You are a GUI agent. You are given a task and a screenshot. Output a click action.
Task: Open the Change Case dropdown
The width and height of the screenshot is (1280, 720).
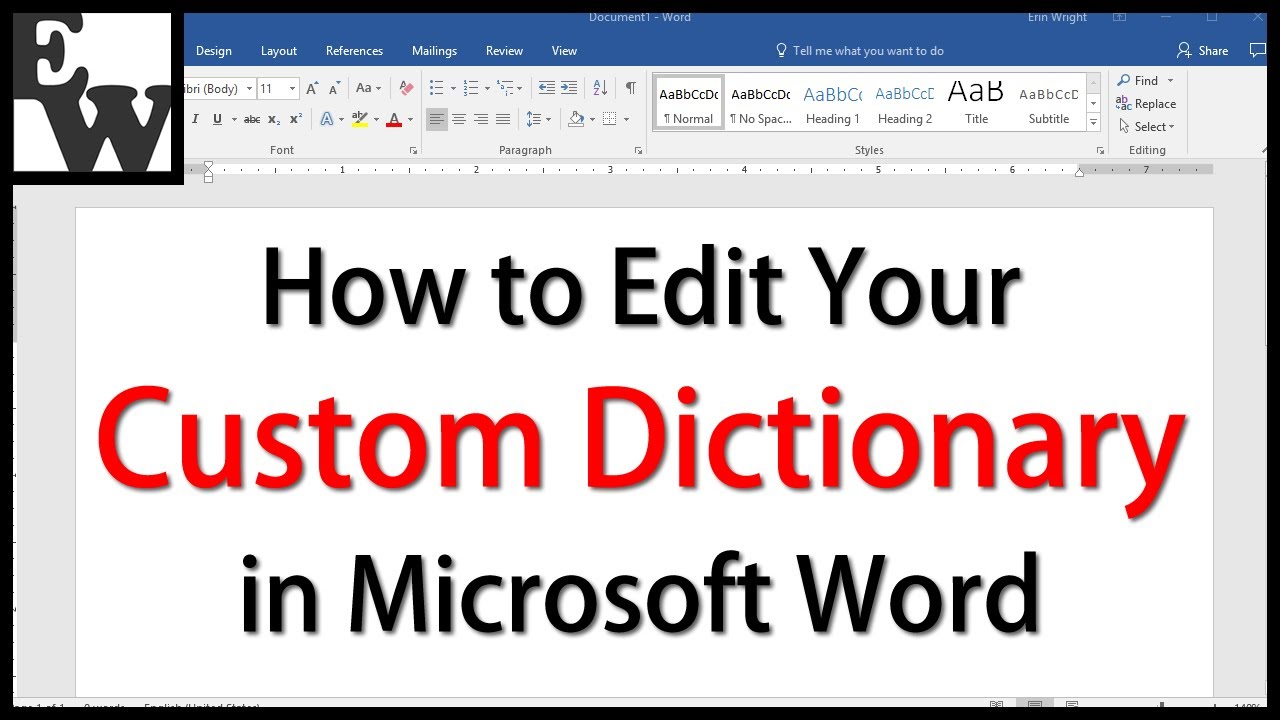(368, 88)
